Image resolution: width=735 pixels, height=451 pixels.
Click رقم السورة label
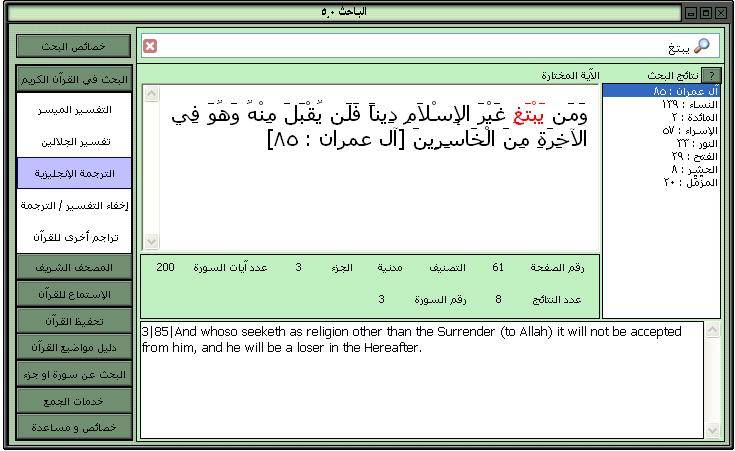pos(440,300)
